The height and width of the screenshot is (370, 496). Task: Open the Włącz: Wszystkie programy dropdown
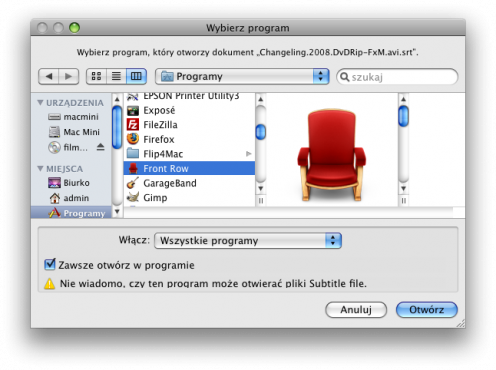coord(248,241)
